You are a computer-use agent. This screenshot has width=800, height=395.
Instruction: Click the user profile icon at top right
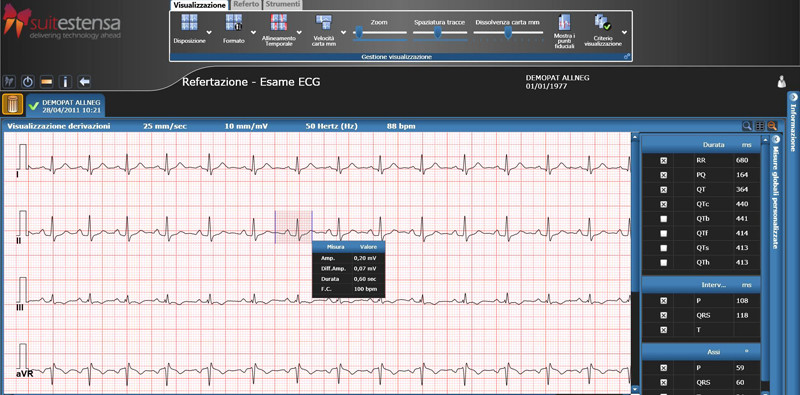click(781, 82)
